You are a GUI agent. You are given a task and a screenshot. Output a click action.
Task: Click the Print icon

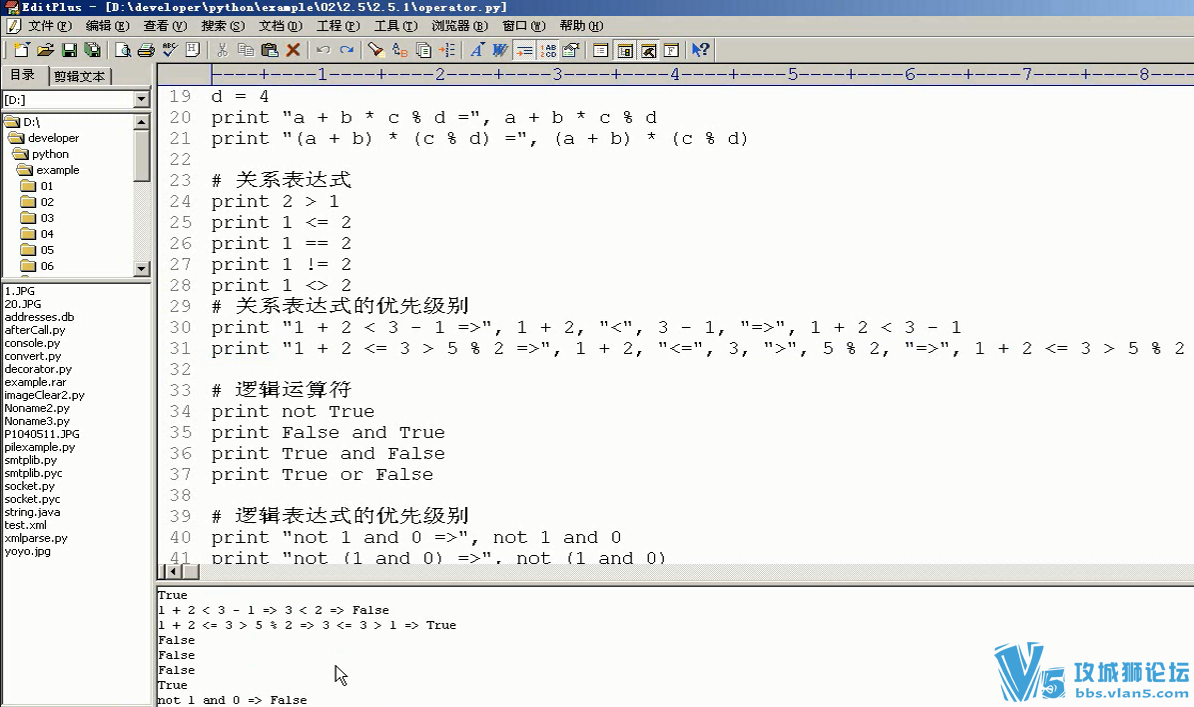(146, 50)
